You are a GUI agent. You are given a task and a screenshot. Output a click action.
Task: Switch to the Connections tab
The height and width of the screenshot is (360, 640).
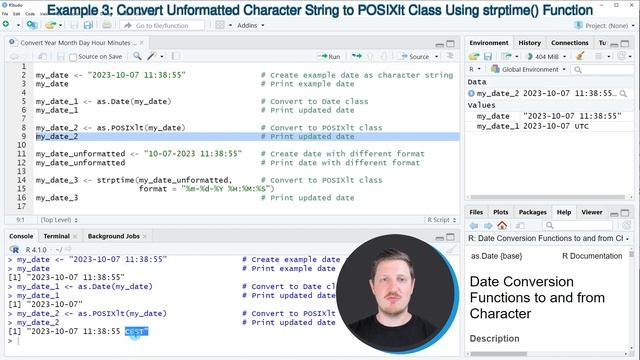[x=569, y=43]
